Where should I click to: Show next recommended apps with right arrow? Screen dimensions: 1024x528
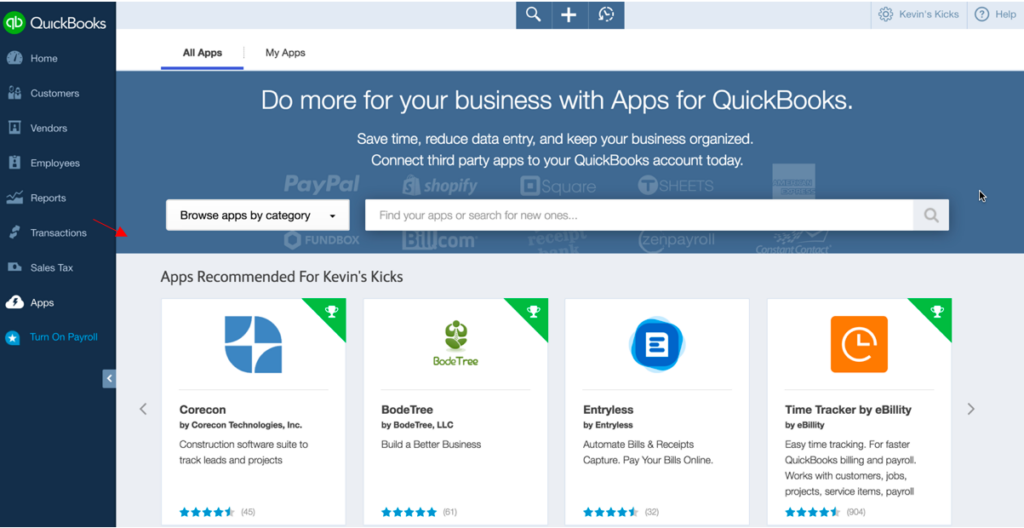tap(970, 409)
